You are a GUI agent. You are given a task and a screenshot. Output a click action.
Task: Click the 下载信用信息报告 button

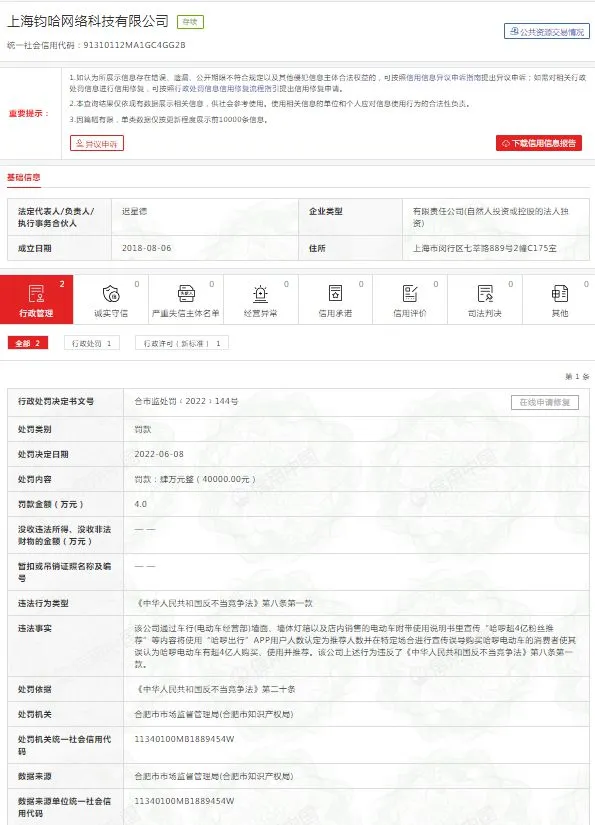(539, 143)
